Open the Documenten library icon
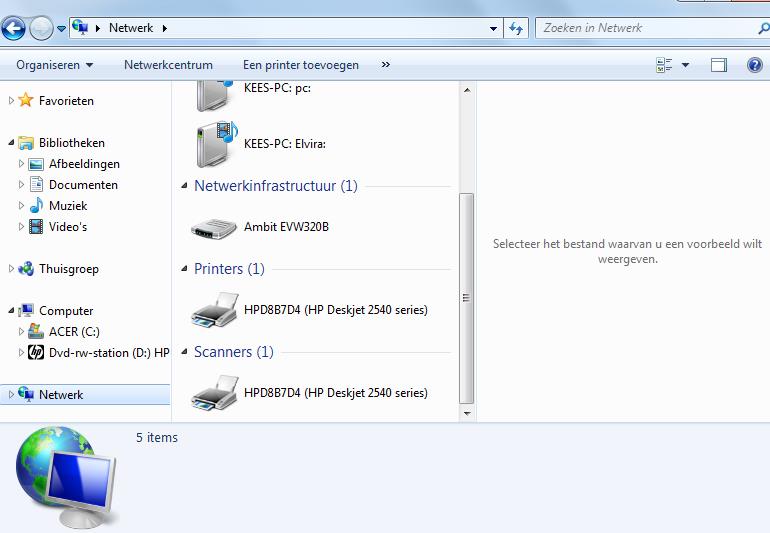Screen dimensions: 770x533 pos(36,184)
